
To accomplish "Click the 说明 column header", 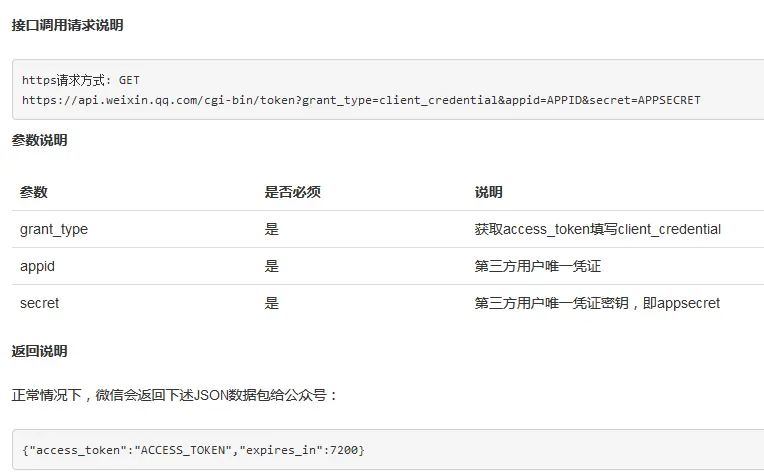I will pos(488,192).
